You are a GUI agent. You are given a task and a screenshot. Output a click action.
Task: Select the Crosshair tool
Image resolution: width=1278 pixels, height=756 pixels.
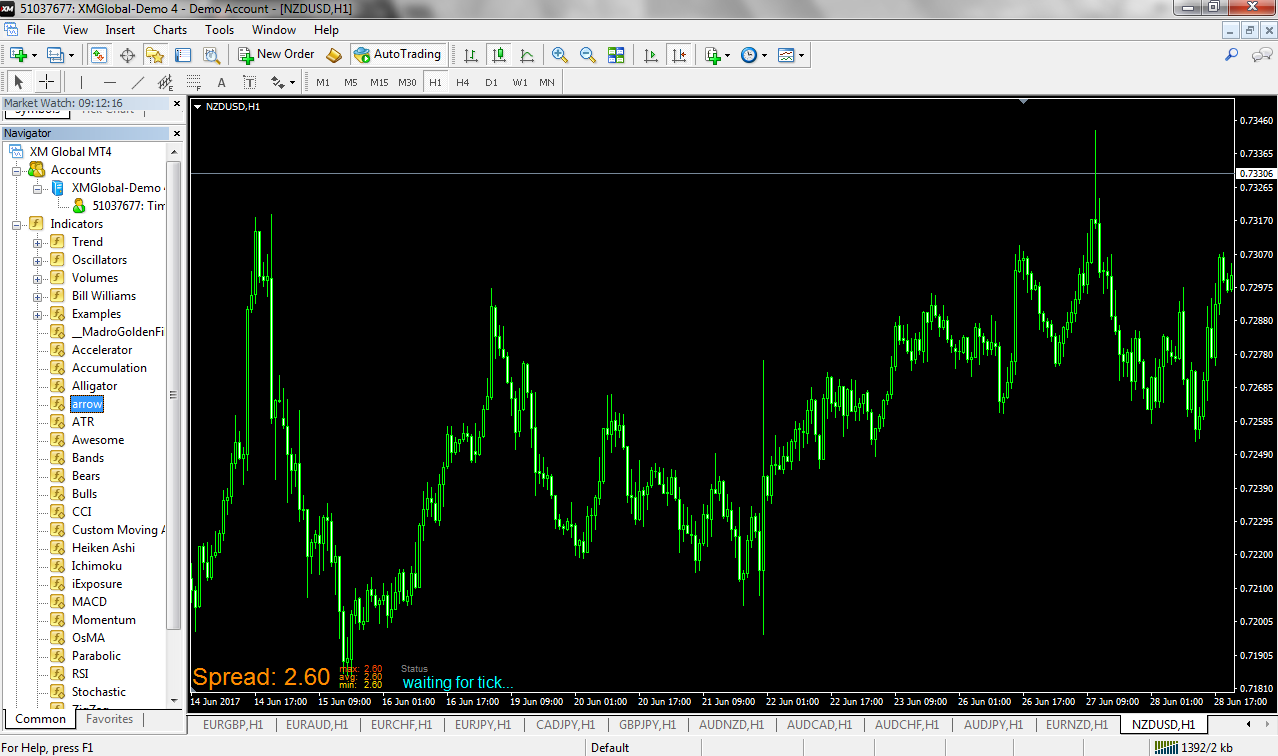tap(46, 82)
